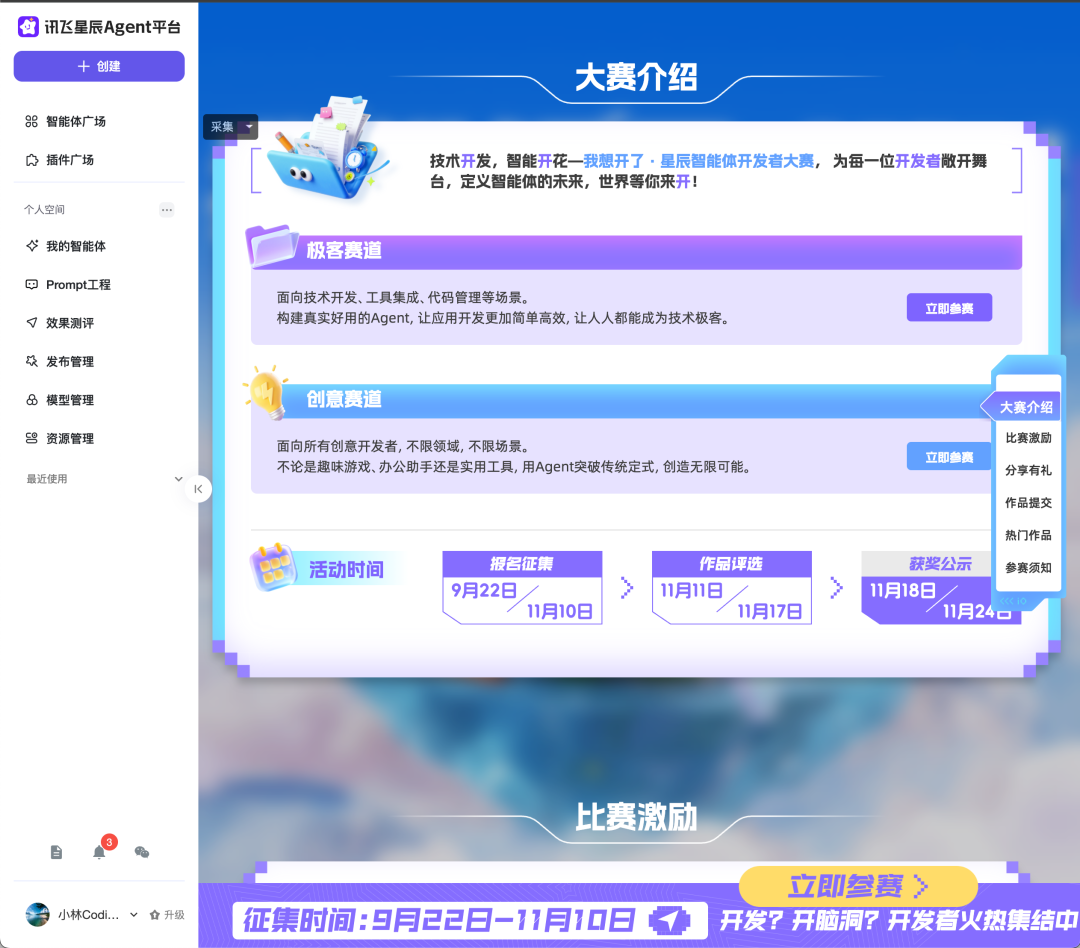1080x948 pixels.
Task: Click the 征集时间:9月22日-11月10日 banner text
Action: pos(439,920)
